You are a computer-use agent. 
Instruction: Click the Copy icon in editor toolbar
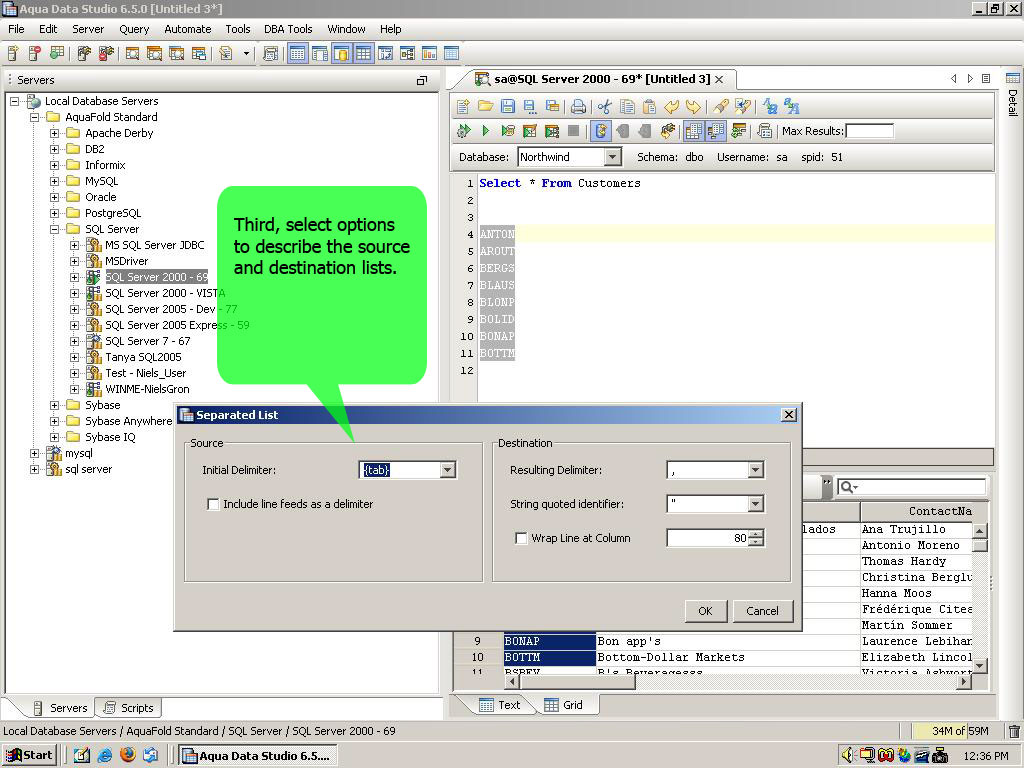coord(627,106)
